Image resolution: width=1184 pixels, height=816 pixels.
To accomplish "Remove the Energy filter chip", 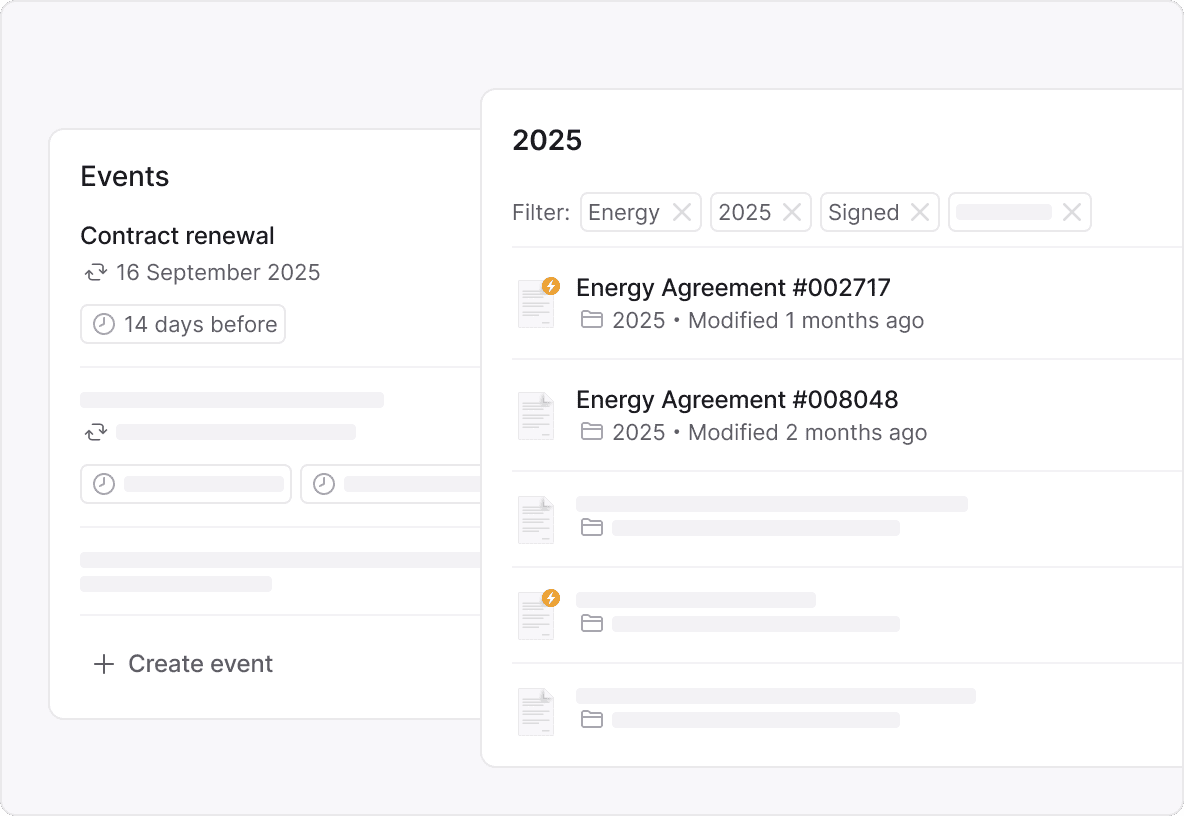I will click(x=681, y=212).
